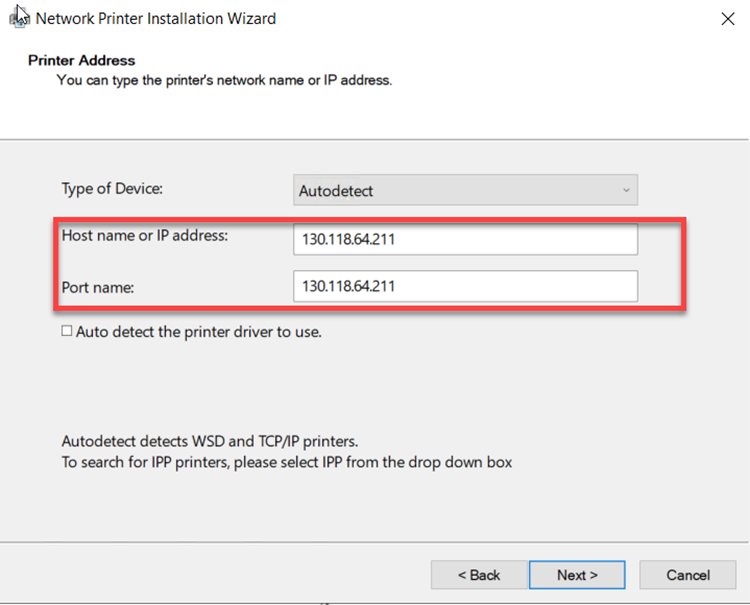The image size is (750, 605).
Task: Click the printer network name instruction text
Action: click(x=224, y=80)
